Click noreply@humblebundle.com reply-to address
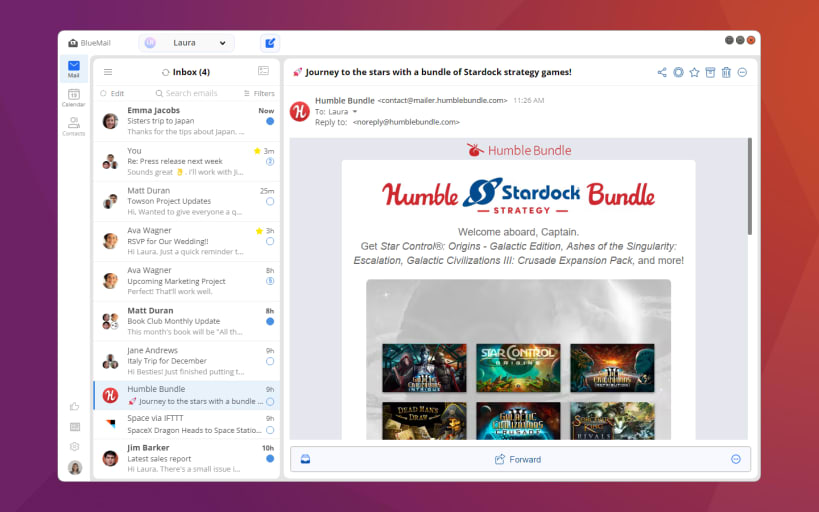819x512 pixels. tap(406, 122)
